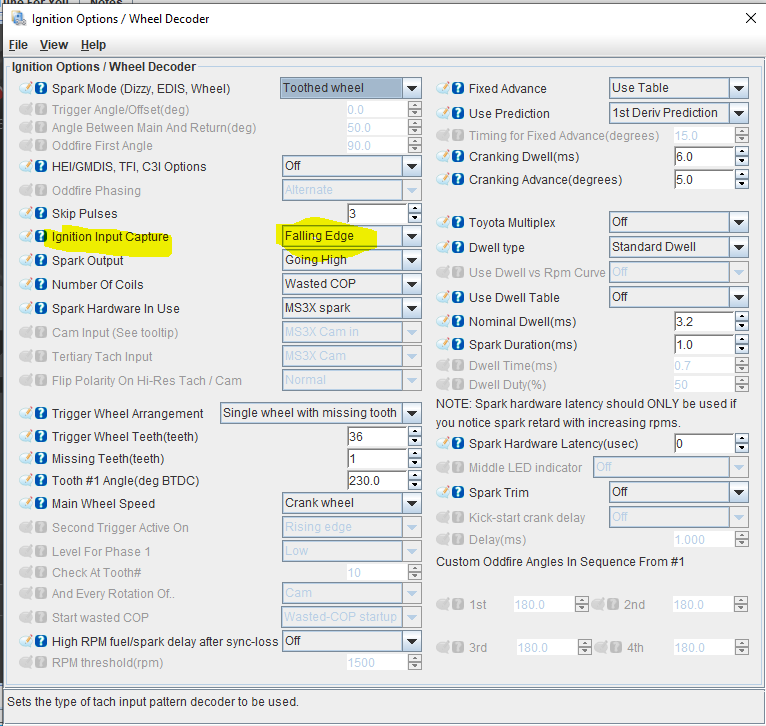Open help icon for Trigger Wheel Teeth
This screenshot has width=766, height=726.
click(x=41, y=437)
